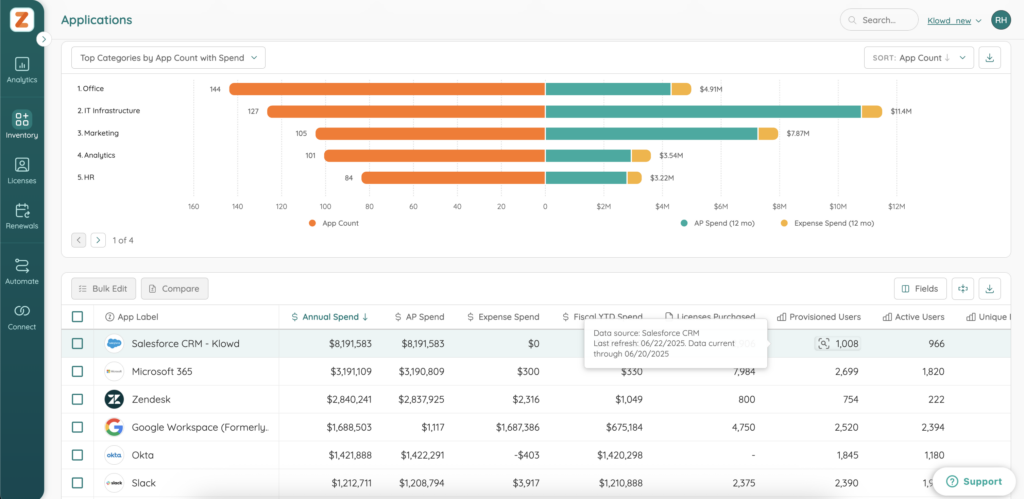1024x499 pixels.
Task: Click the Microsoft 365 logo icon
Action: click(x=114, y=372)
